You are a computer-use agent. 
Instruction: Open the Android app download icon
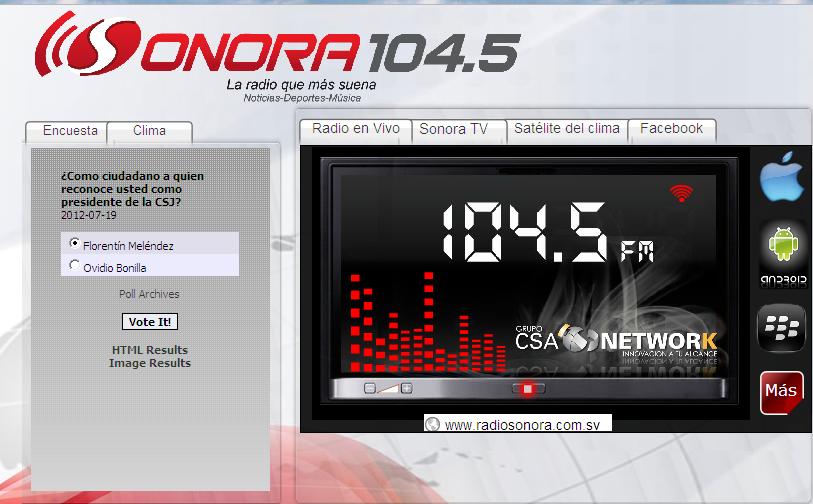pos(783,256)
